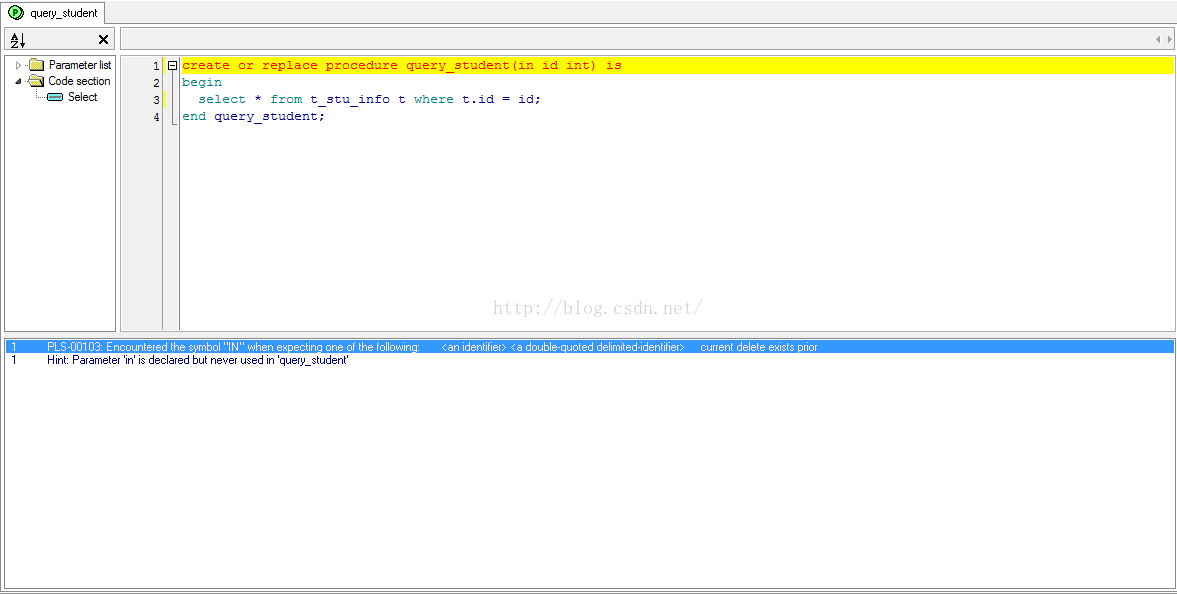Click the 'end query_student;' line

tap(253, 116)
